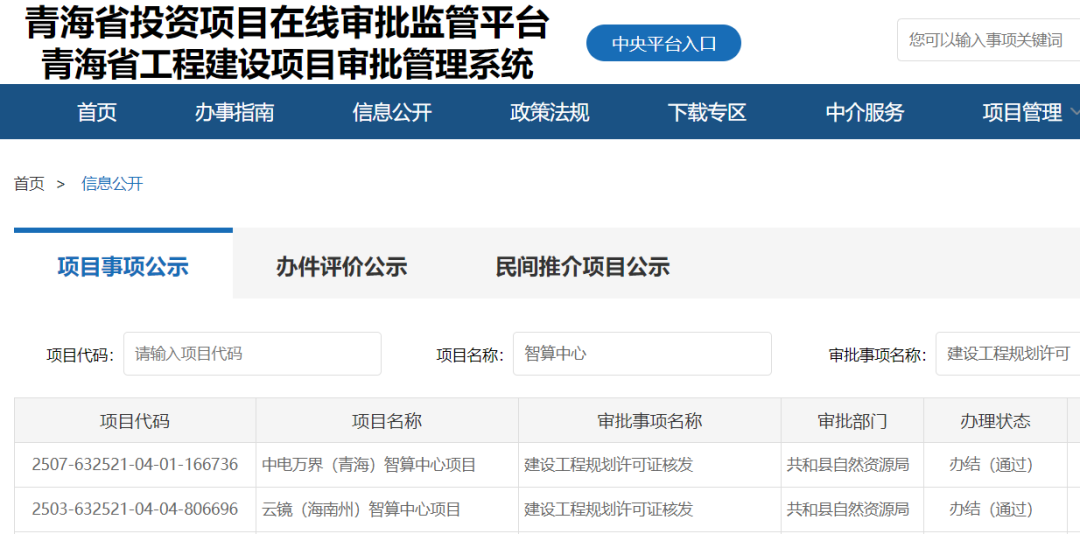1080x534 pixels.
Task: Open 中介服务 in the navigation bar
Action: pos(864,113)
